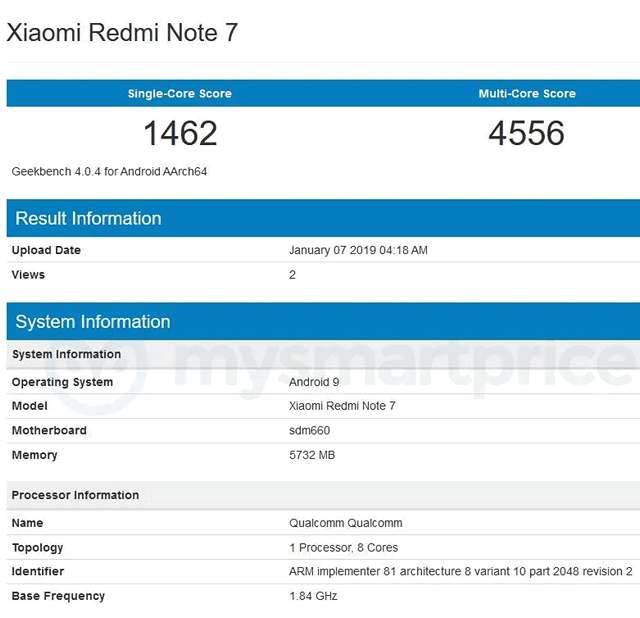
Task: Select the single-core score value 1462
Action: coord(180,133)
